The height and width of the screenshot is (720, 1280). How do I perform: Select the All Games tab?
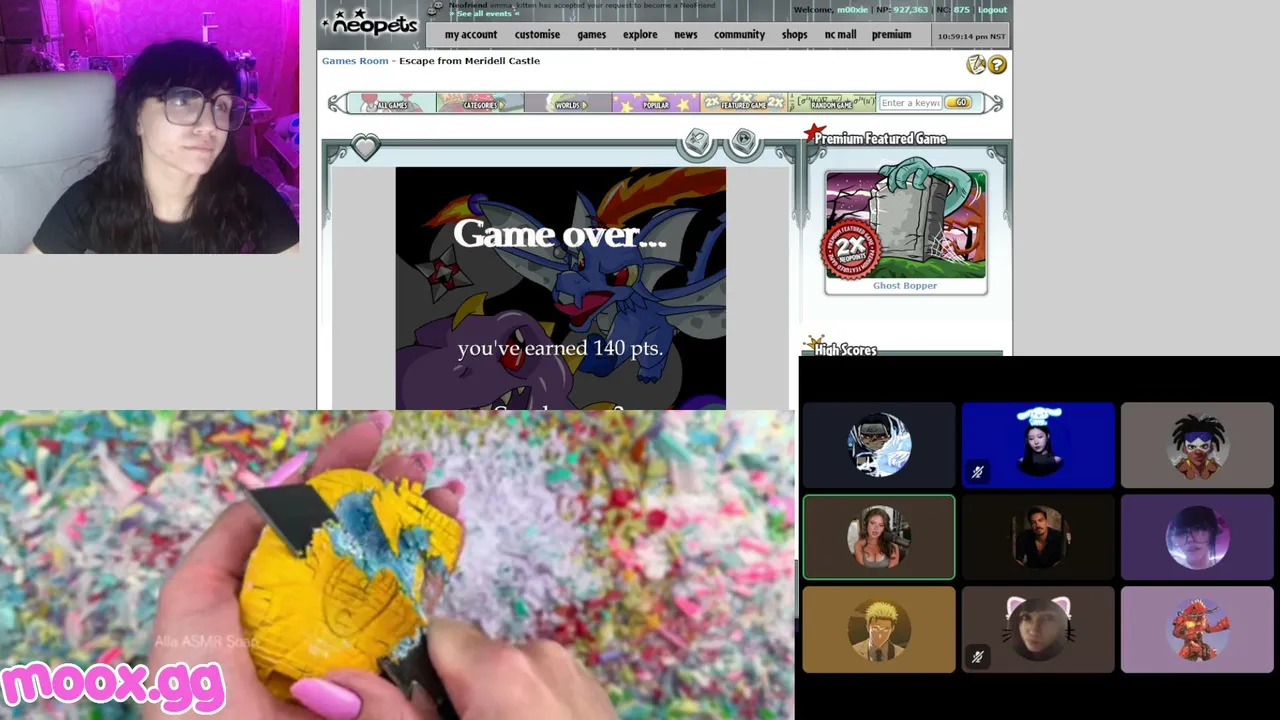392,103
